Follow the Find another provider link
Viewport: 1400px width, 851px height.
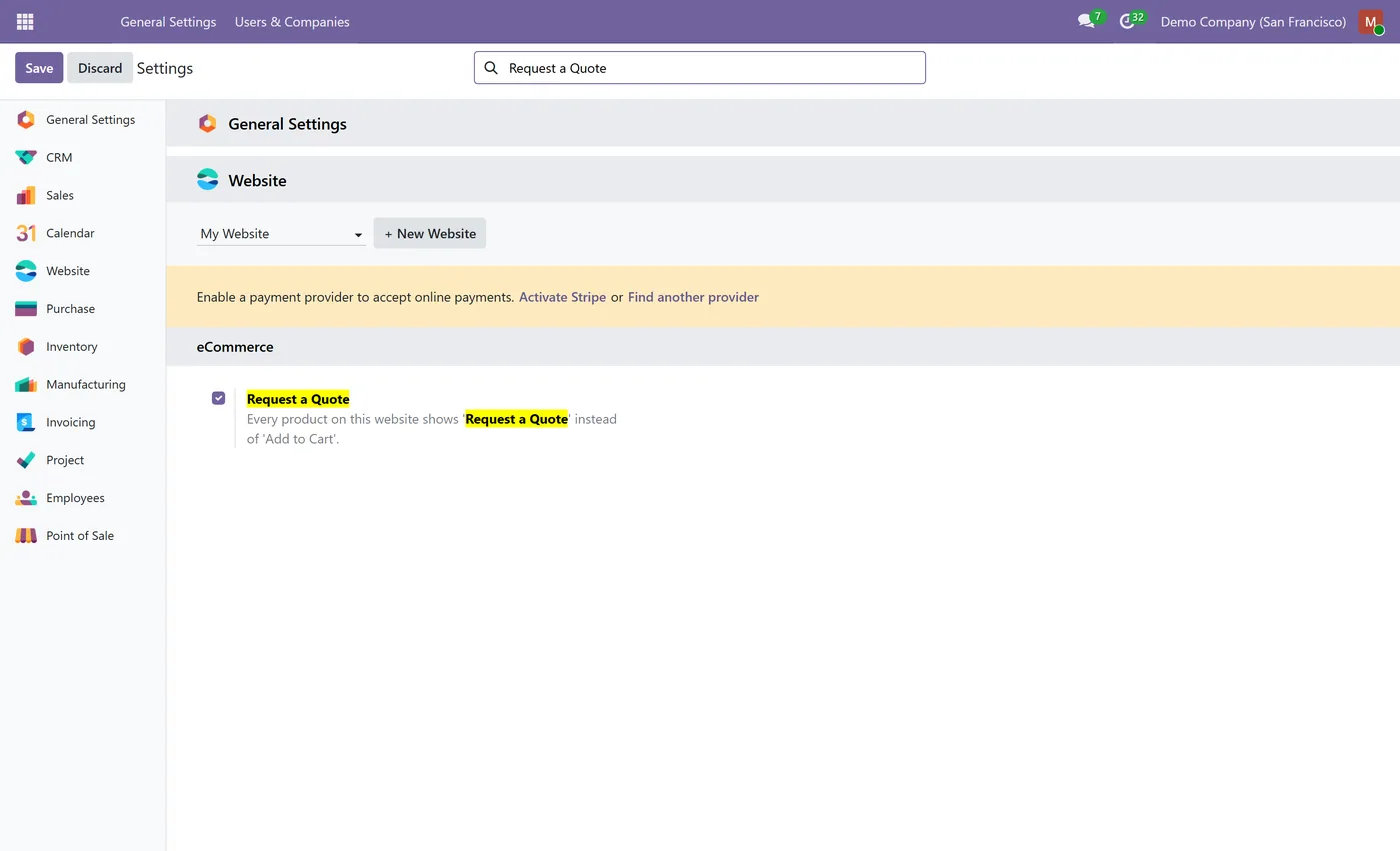693,297
